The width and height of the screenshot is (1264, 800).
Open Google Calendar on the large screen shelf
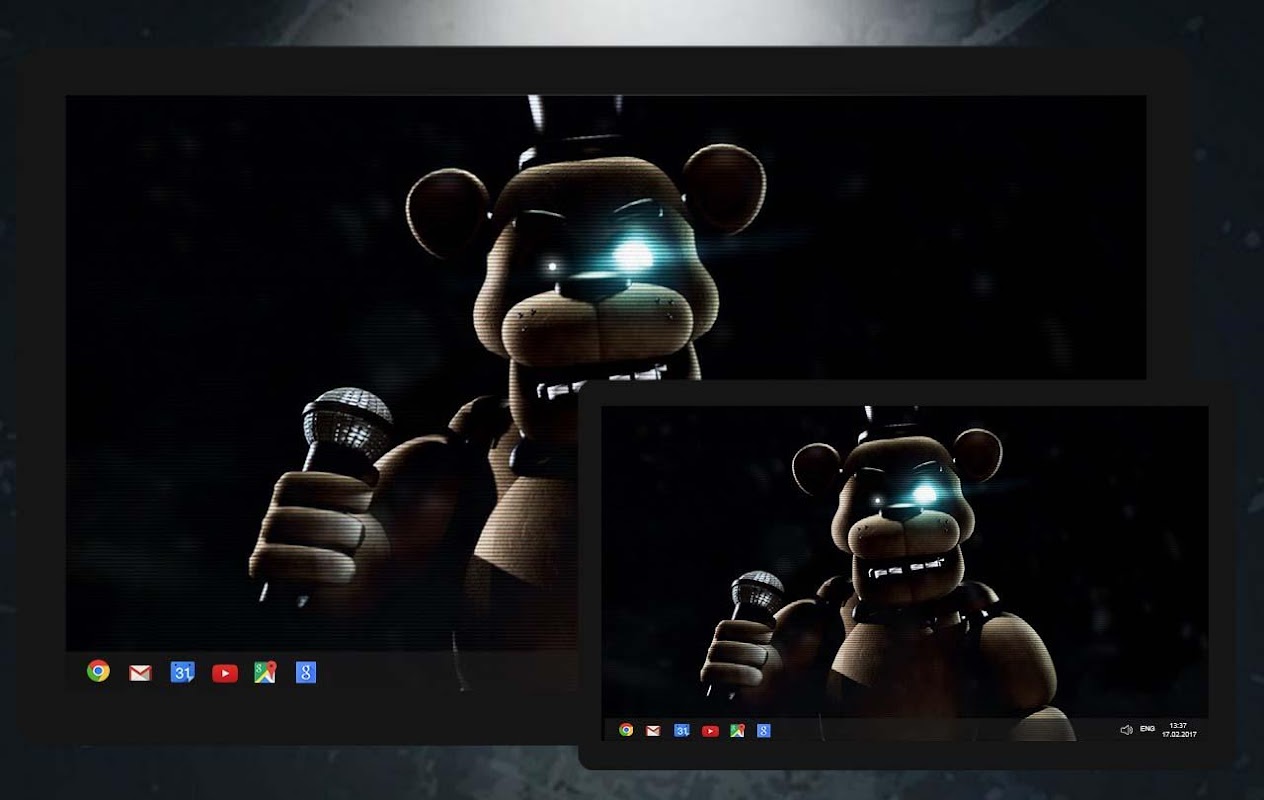click(182, 672)
